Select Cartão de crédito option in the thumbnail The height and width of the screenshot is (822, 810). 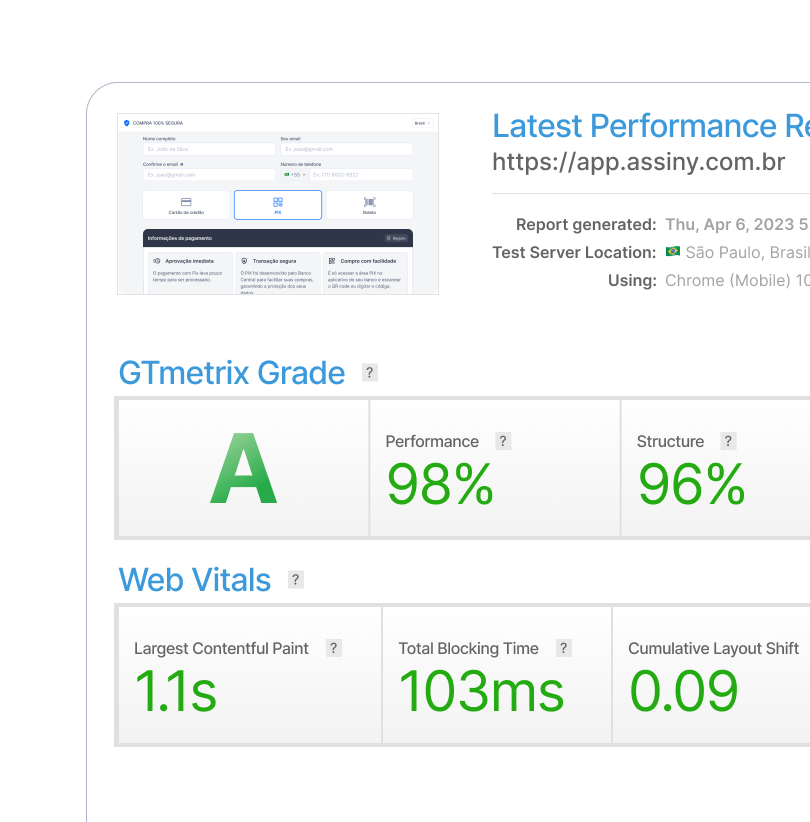pyautogui.click(x=186, y=204)
